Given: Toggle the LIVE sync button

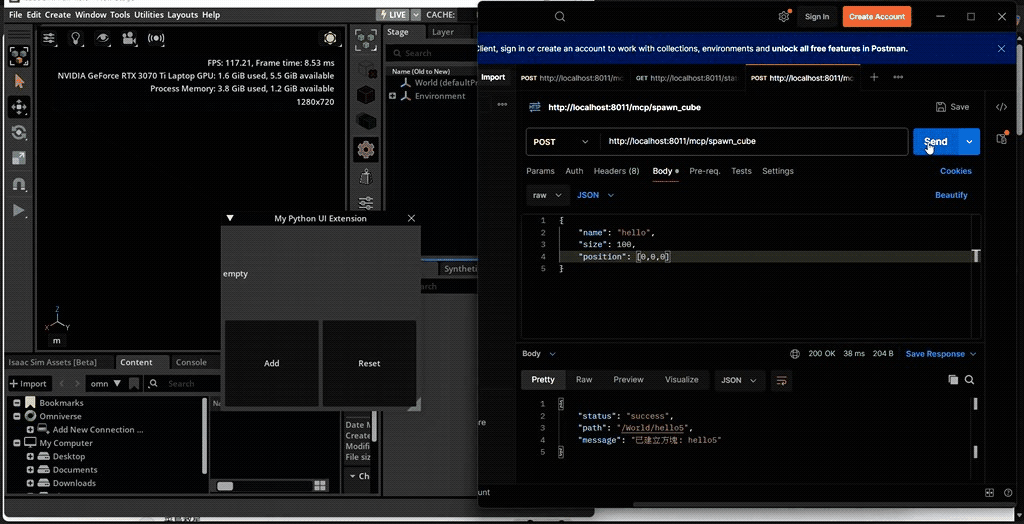Looking at the screenshot, I should click(392, 14).
